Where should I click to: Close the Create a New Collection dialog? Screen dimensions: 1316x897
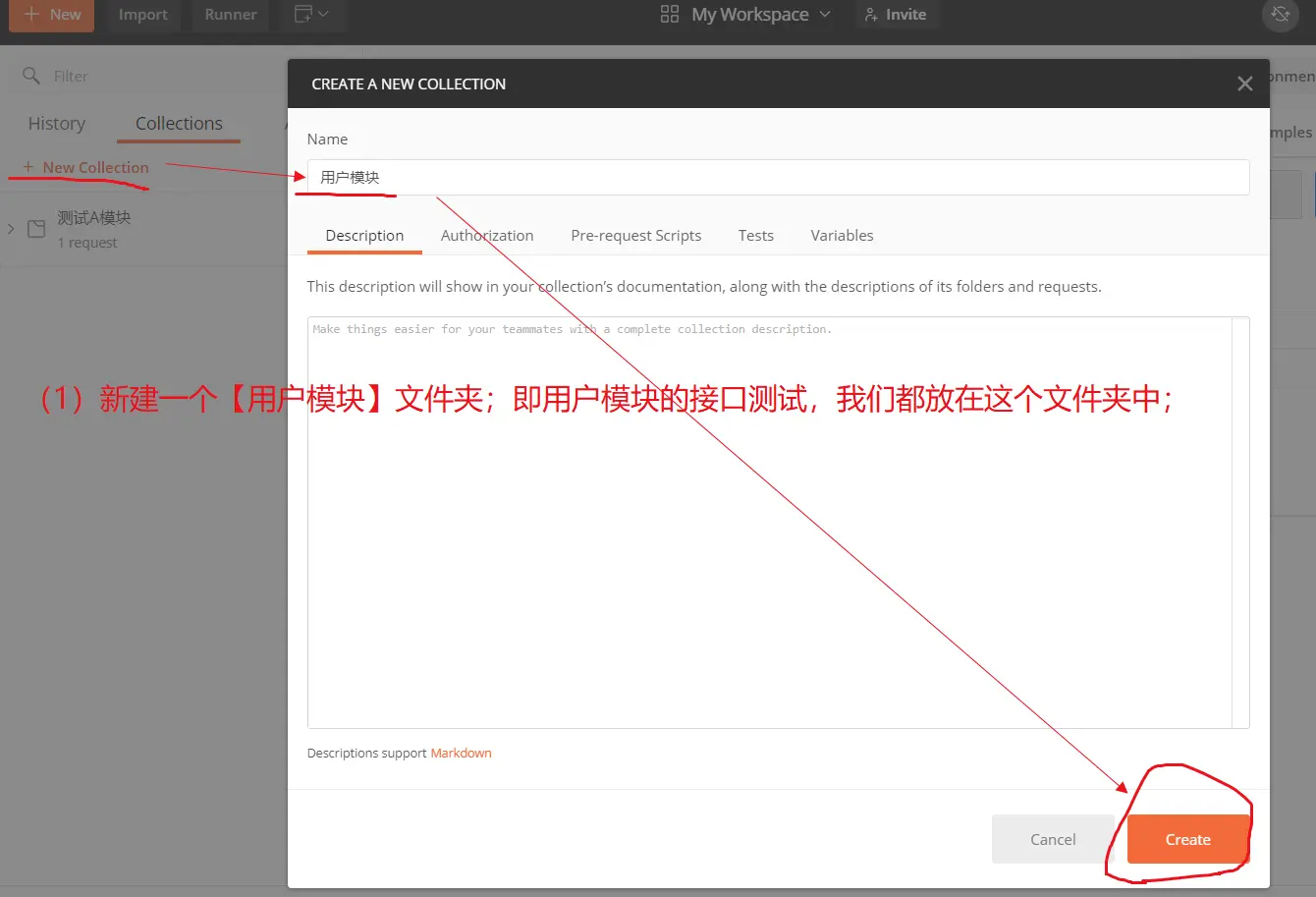1244,84
